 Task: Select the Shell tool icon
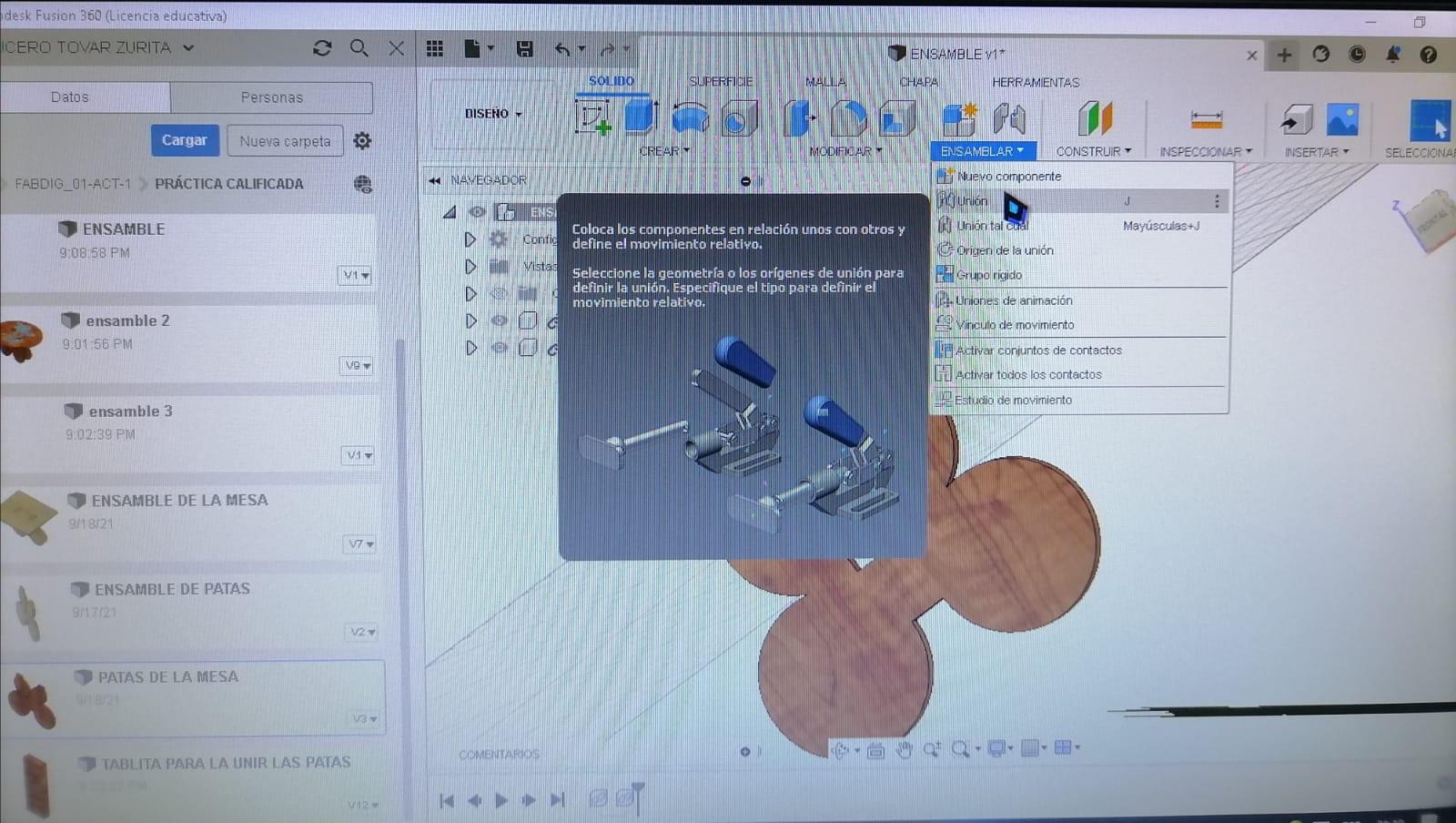coord(896,118)
